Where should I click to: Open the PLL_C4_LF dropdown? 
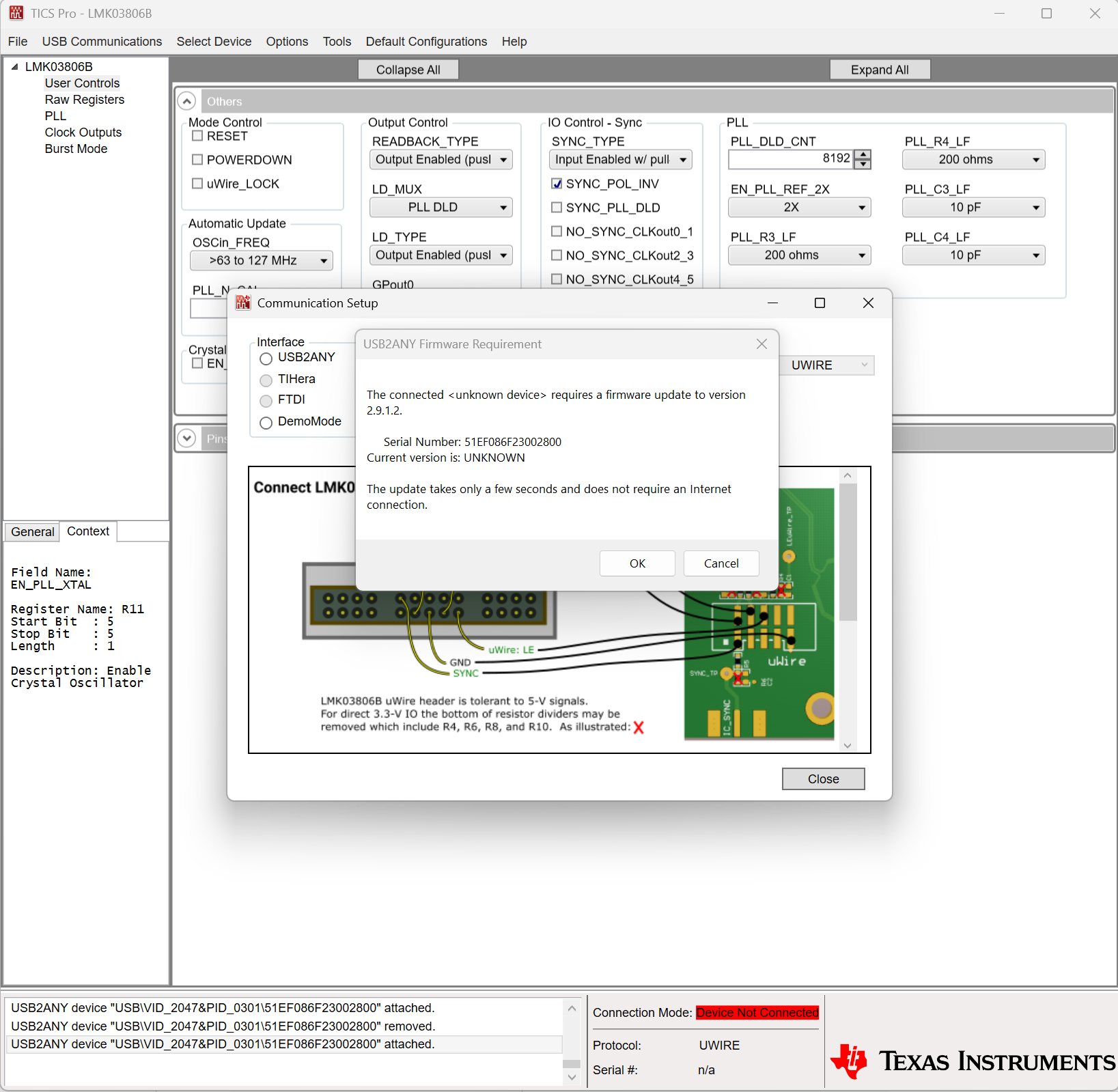coord(974,255)
